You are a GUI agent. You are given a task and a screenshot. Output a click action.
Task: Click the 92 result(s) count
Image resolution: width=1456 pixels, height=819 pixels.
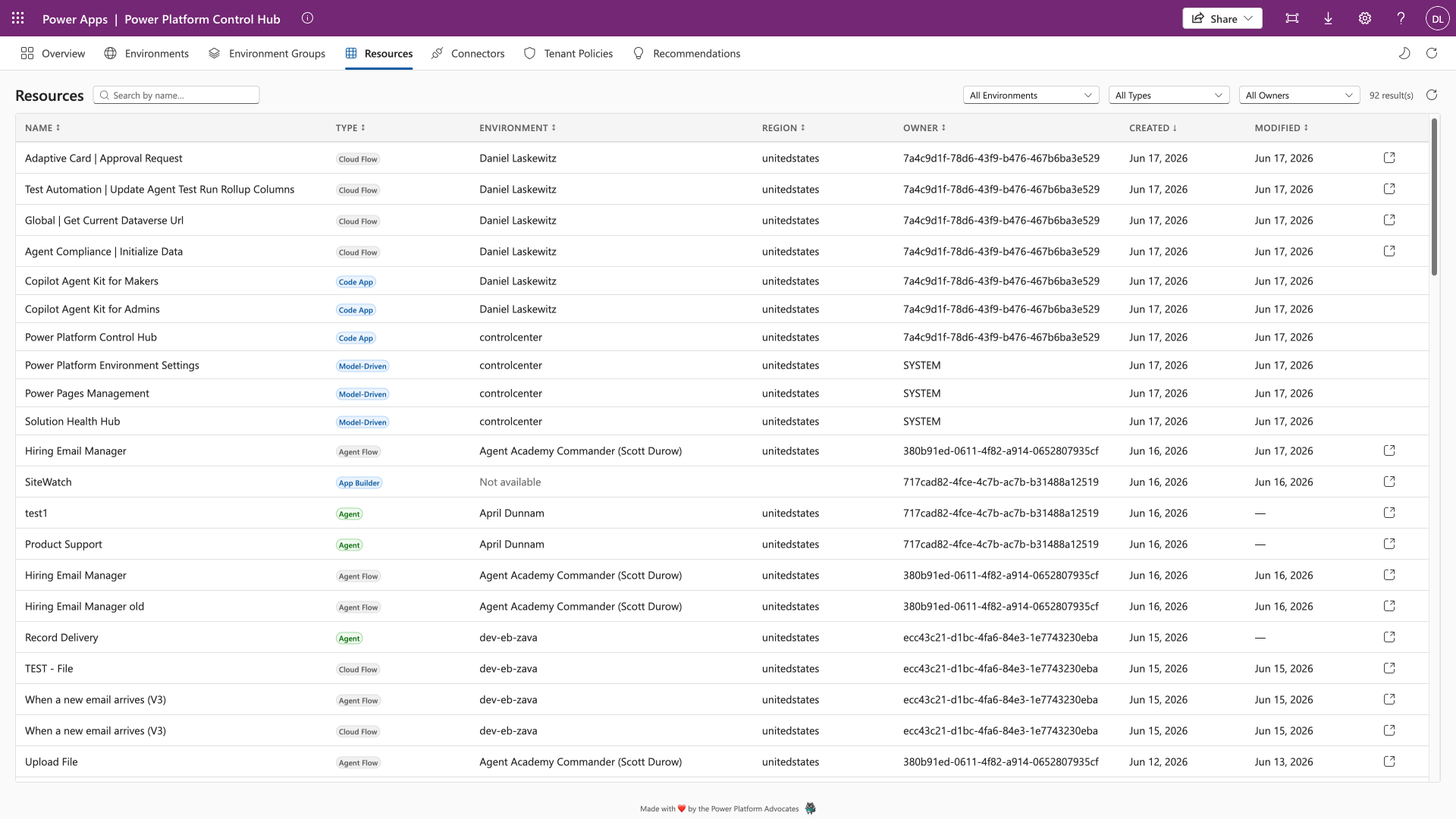pyautogui.click(x=1392, y=96)
